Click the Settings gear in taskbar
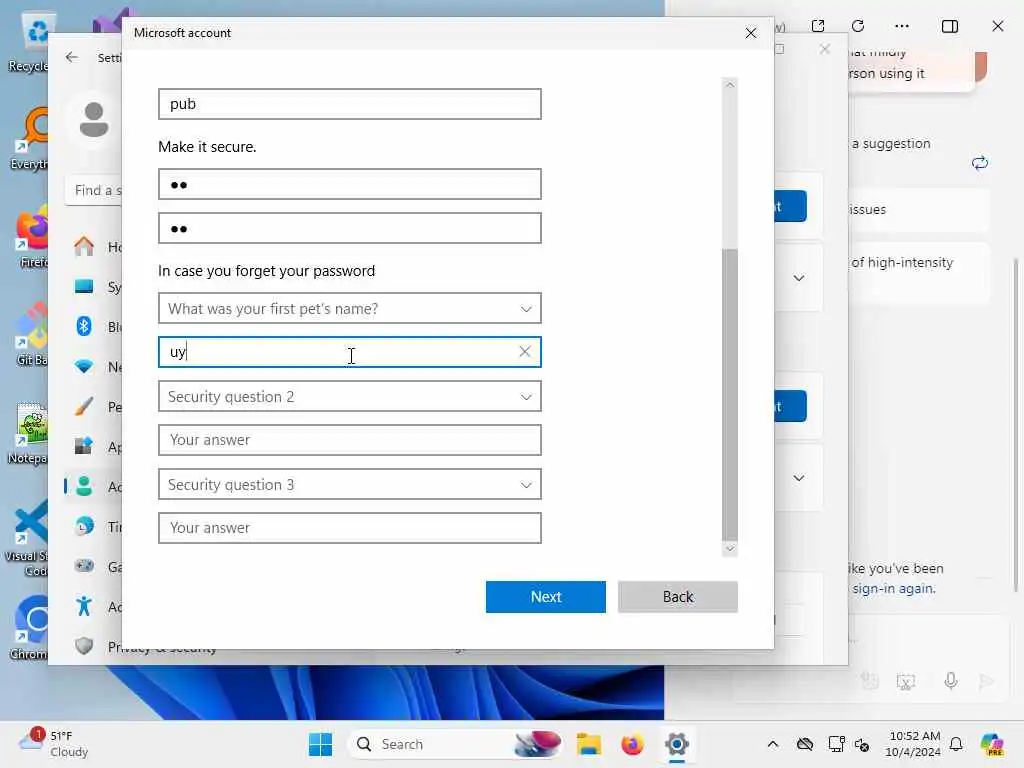Viewport: 1024px width, 768px height. 677,744
